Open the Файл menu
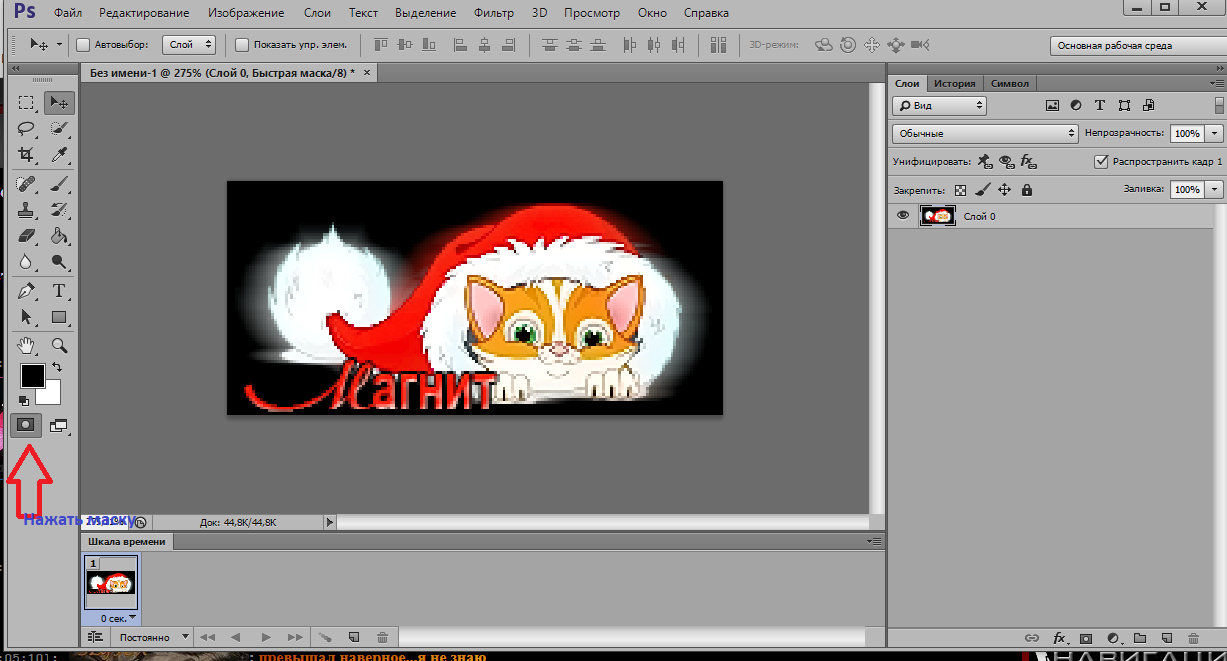Screen dimensions: 1227x661 (68, 13)
